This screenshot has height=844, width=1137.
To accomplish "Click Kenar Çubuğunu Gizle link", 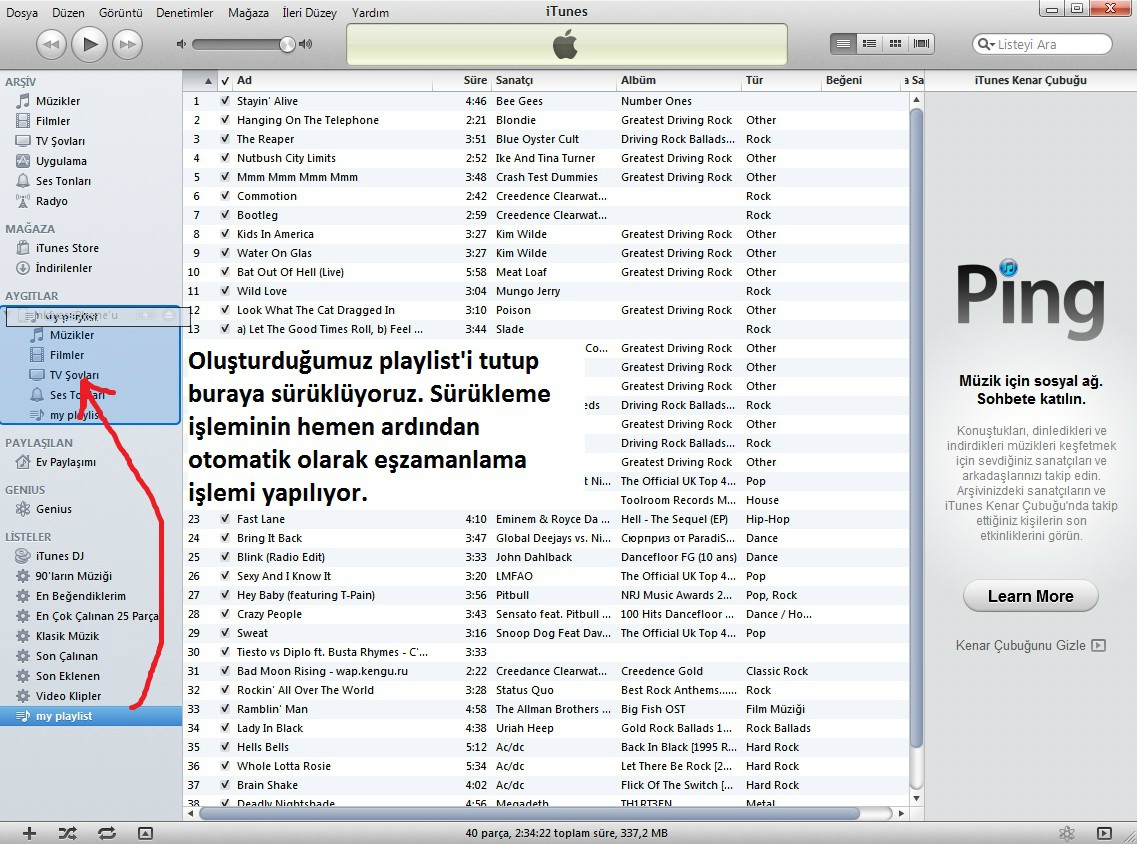I will 1030,645.
